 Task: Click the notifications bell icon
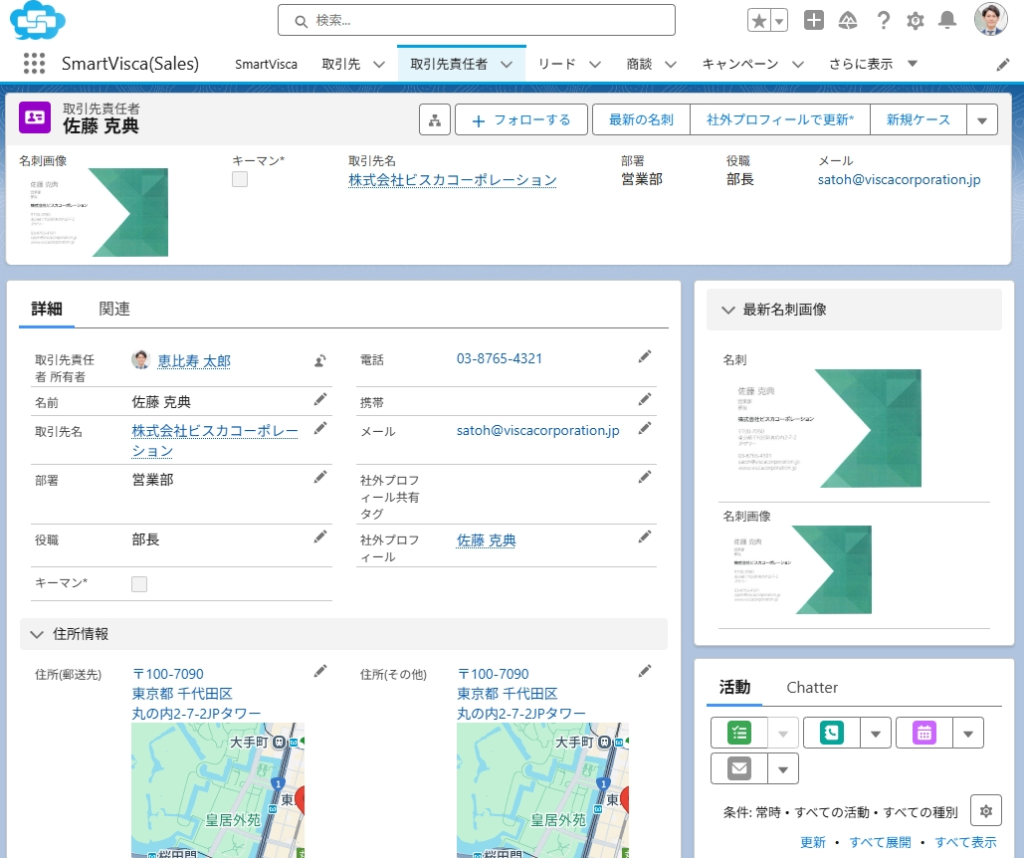pyautogui.click(x=947, y=20)
